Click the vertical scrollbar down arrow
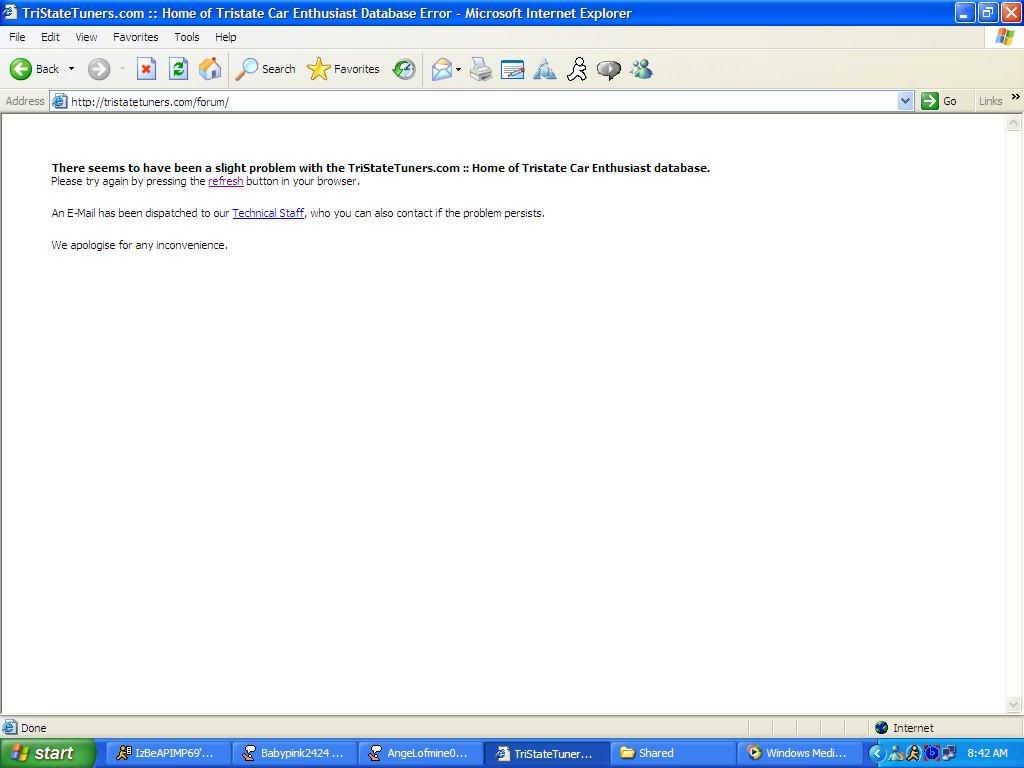Screen dimensions: 1024x768 [x=1014, y=704]
